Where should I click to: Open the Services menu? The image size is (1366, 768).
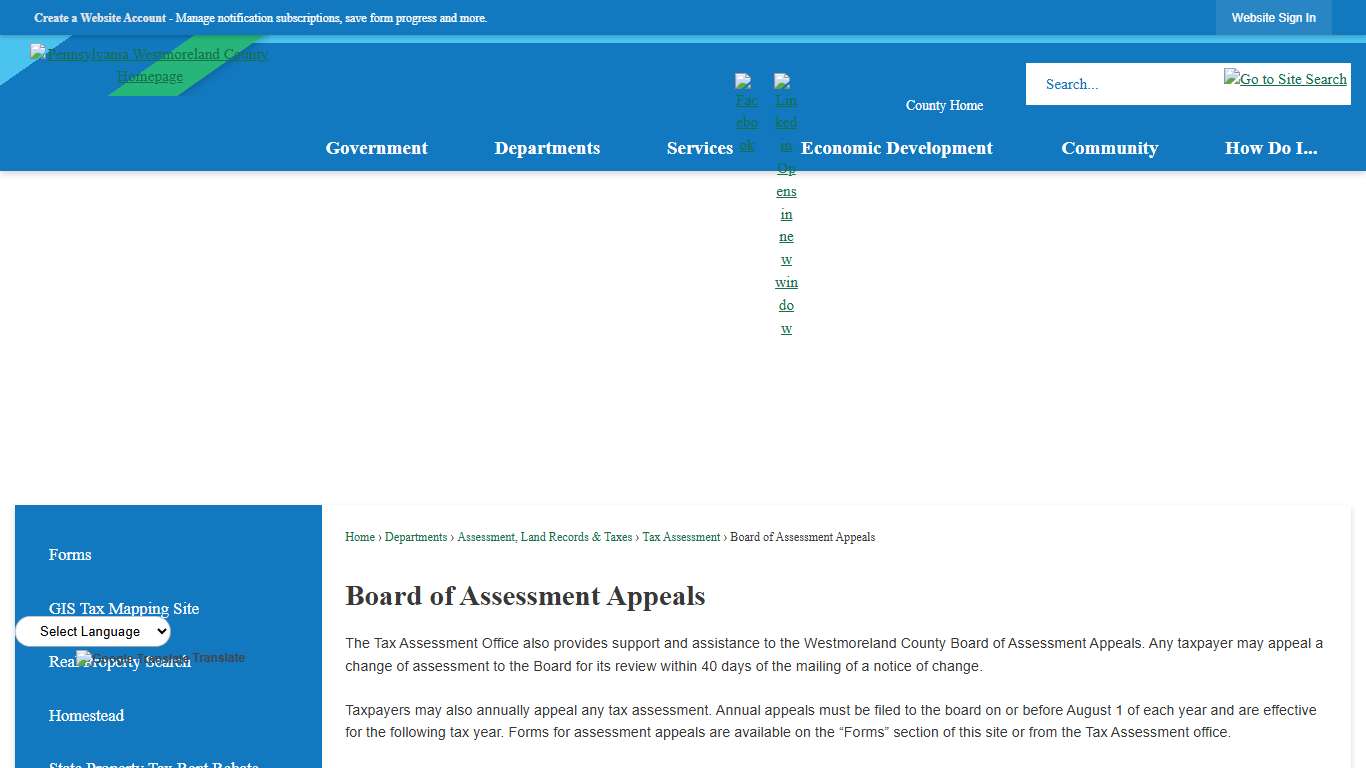(x=700, y=147)
